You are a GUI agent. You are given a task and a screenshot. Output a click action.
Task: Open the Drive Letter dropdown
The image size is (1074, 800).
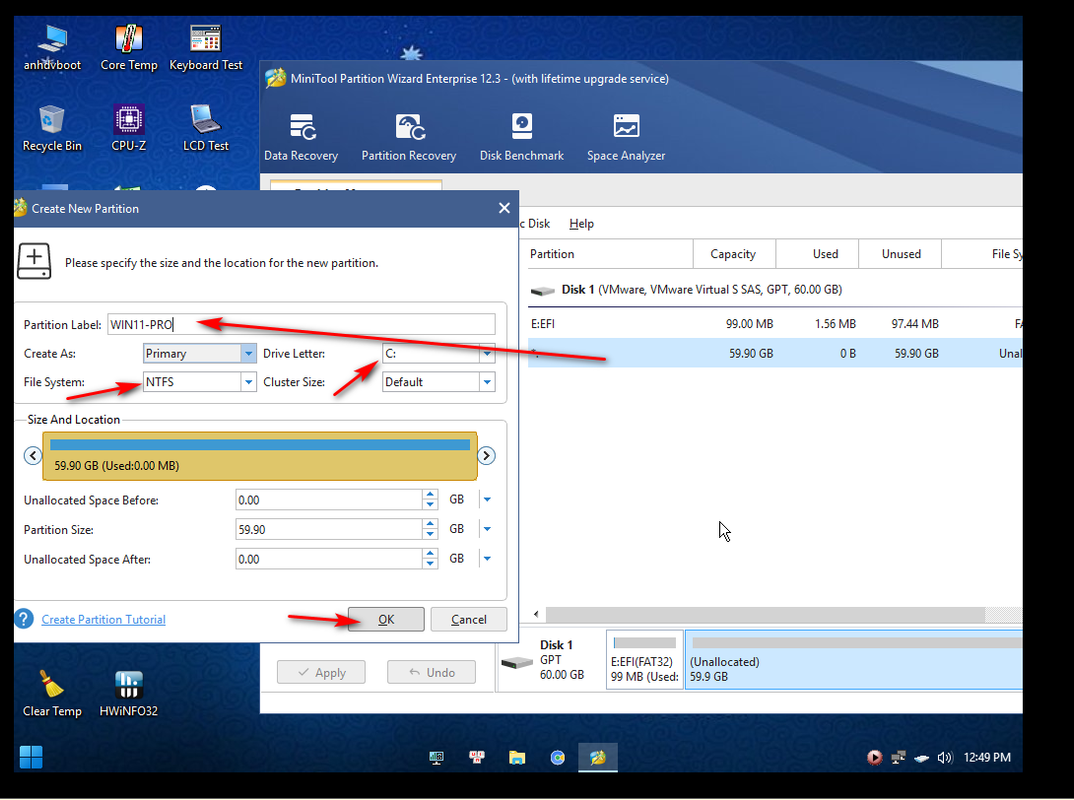(487, 353)
